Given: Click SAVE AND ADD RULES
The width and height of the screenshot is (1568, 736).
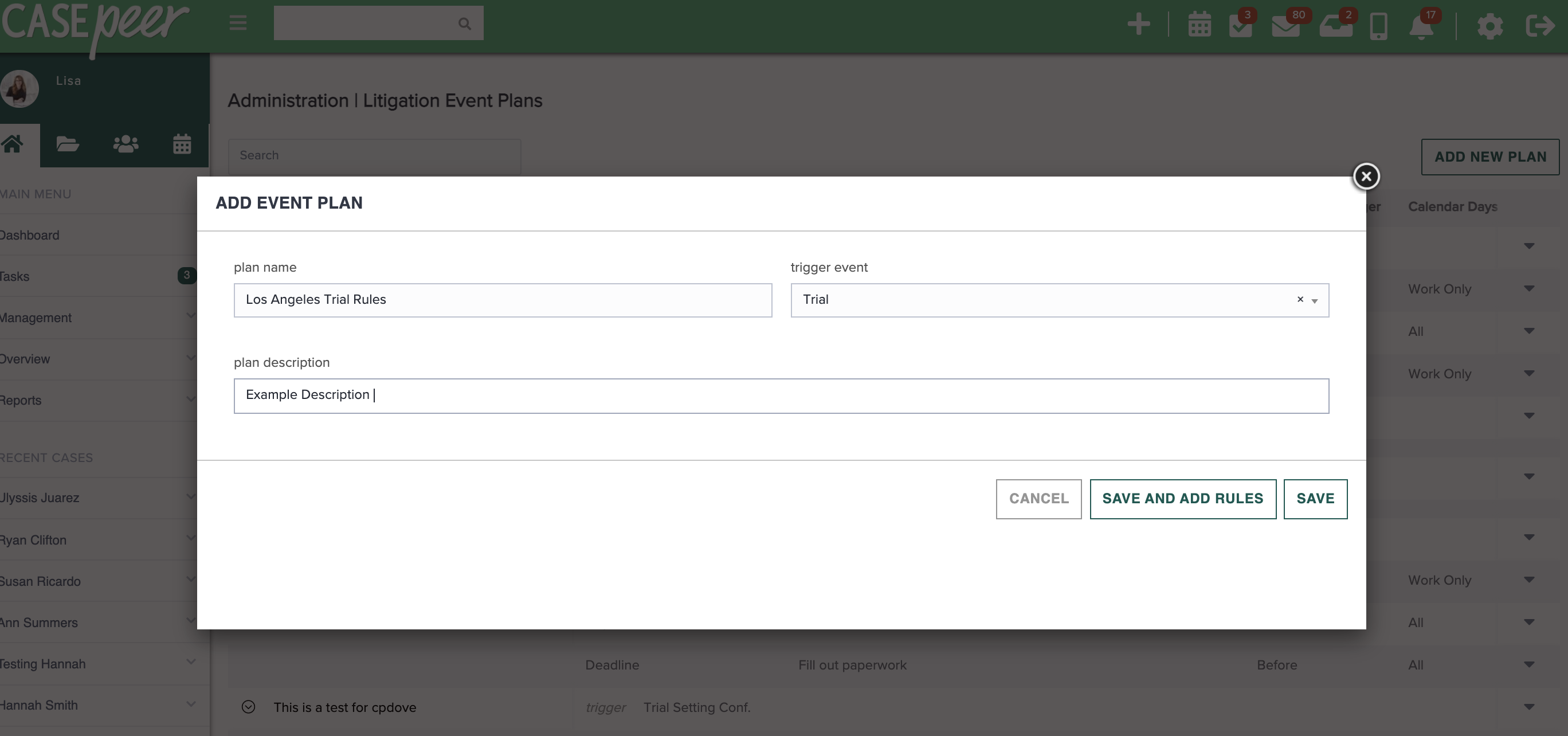Looking at the screenshot, I should pos(1183,499).
